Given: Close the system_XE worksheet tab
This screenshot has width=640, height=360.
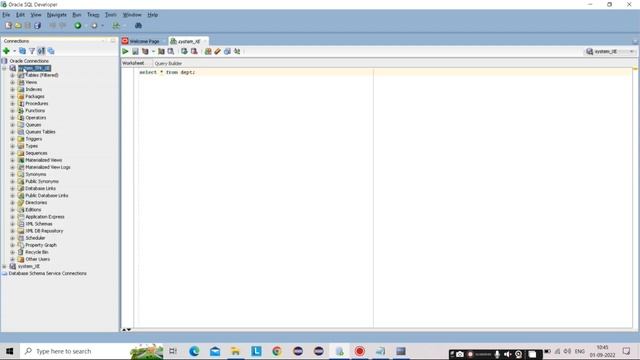Looking at the screenshot, I should [205, 41].
